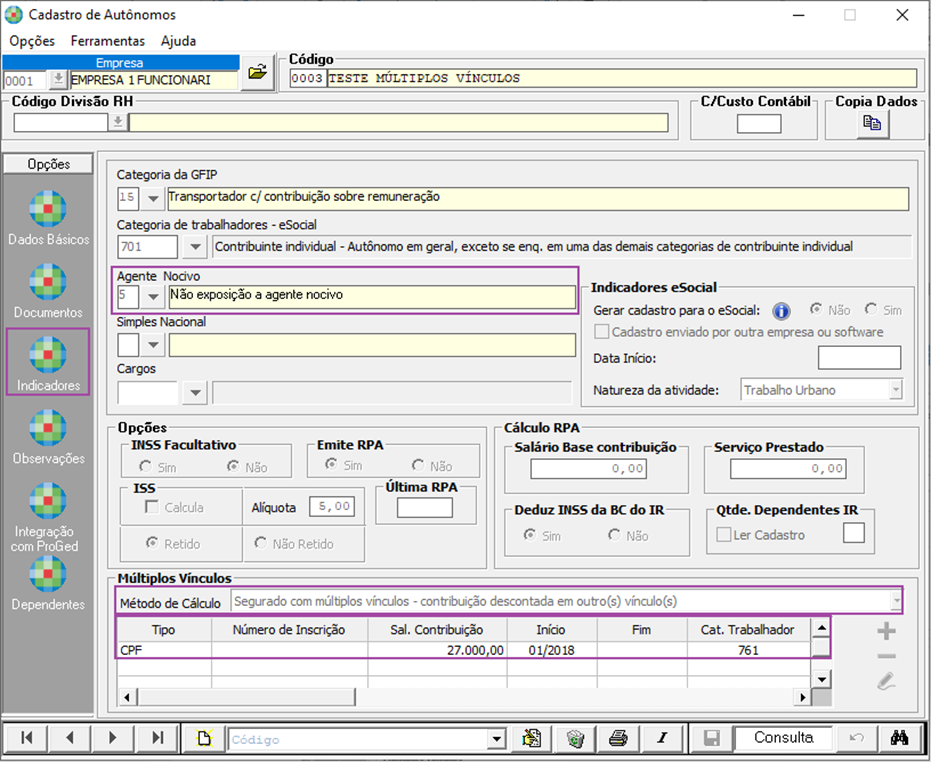The width and height of the screenshot is (931, 762).
Task: Edit a vínculo with the pencil icon
Action: (886, 681)
